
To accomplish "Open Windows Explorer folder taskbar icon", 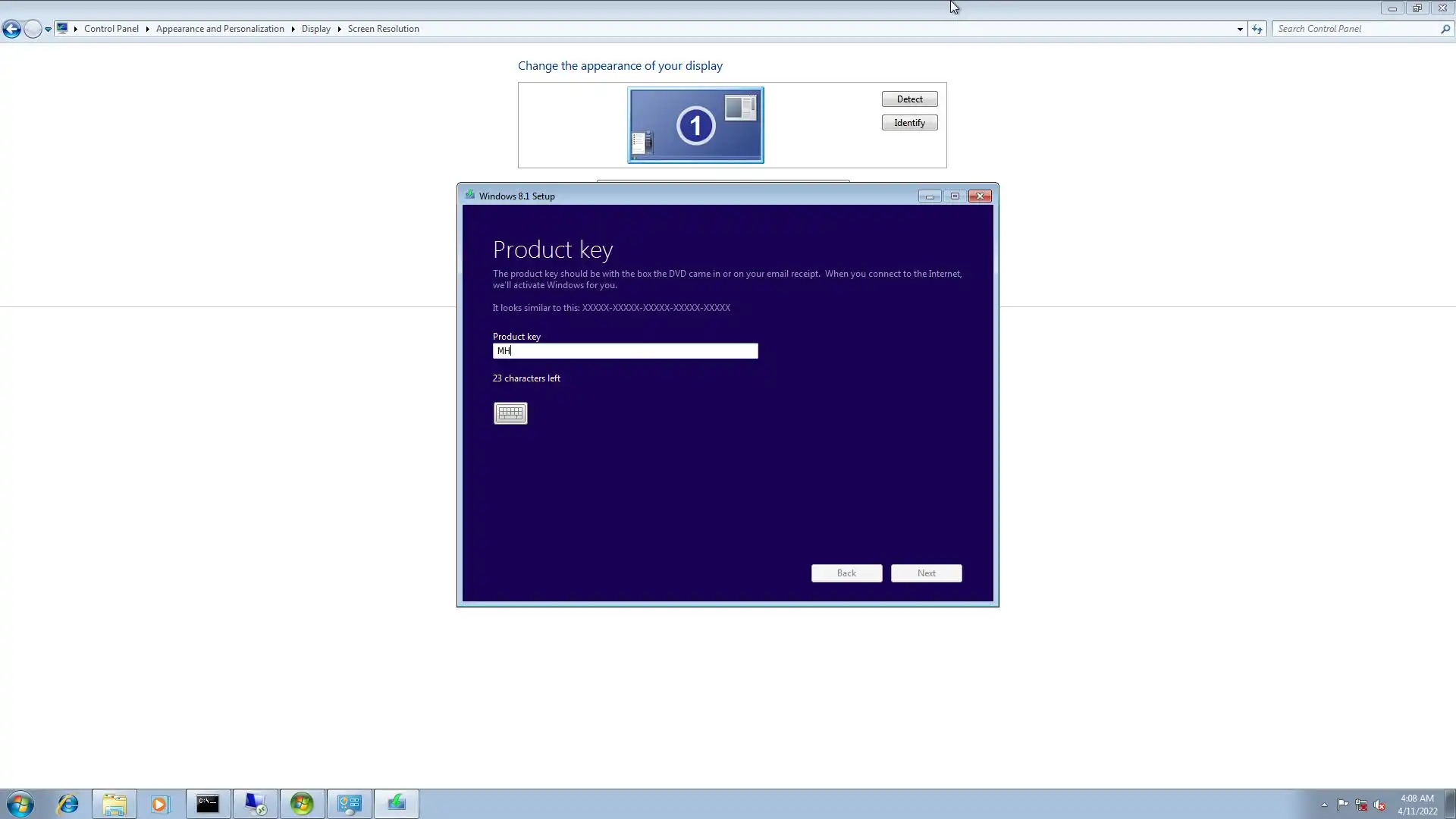I will click(115, 804).
